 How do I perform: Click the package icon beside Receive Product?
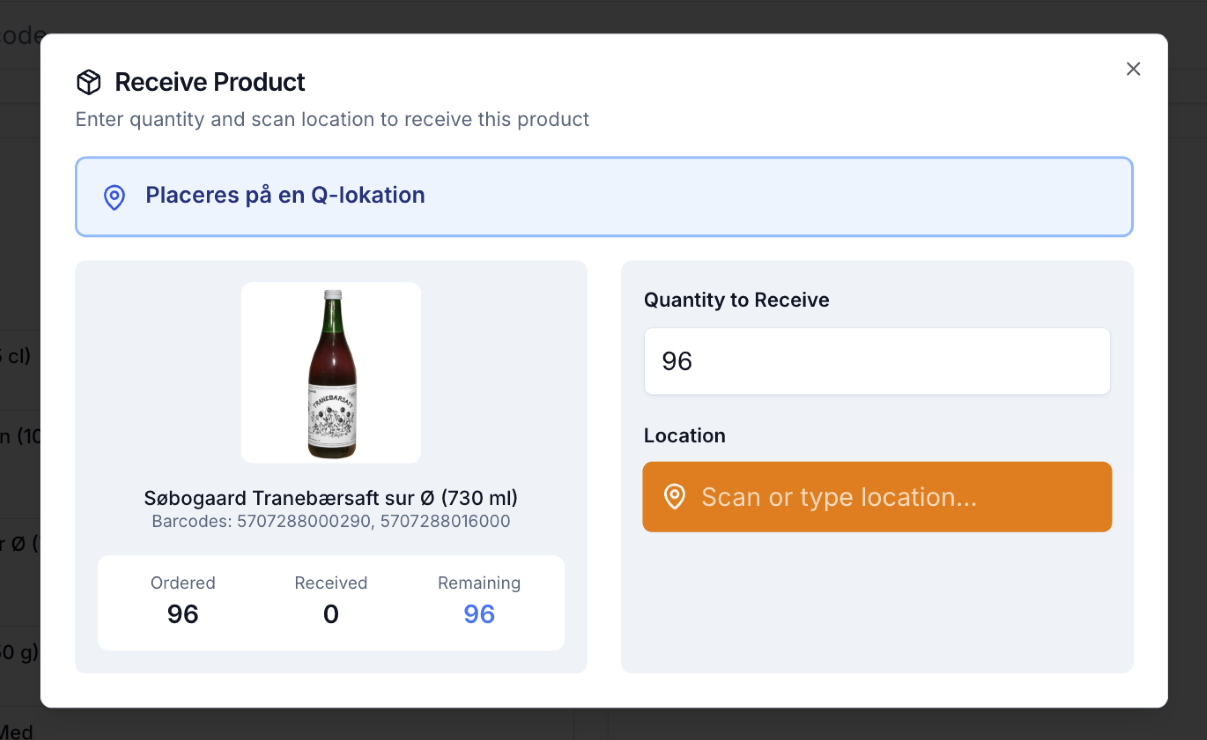pyautogui.click(x=89, y=82)
